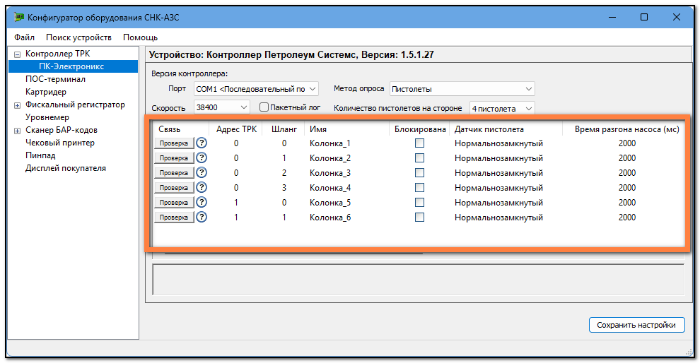Enable the Пакетный лог checkbox
This screenshot has width=700, height=363.
264,107
